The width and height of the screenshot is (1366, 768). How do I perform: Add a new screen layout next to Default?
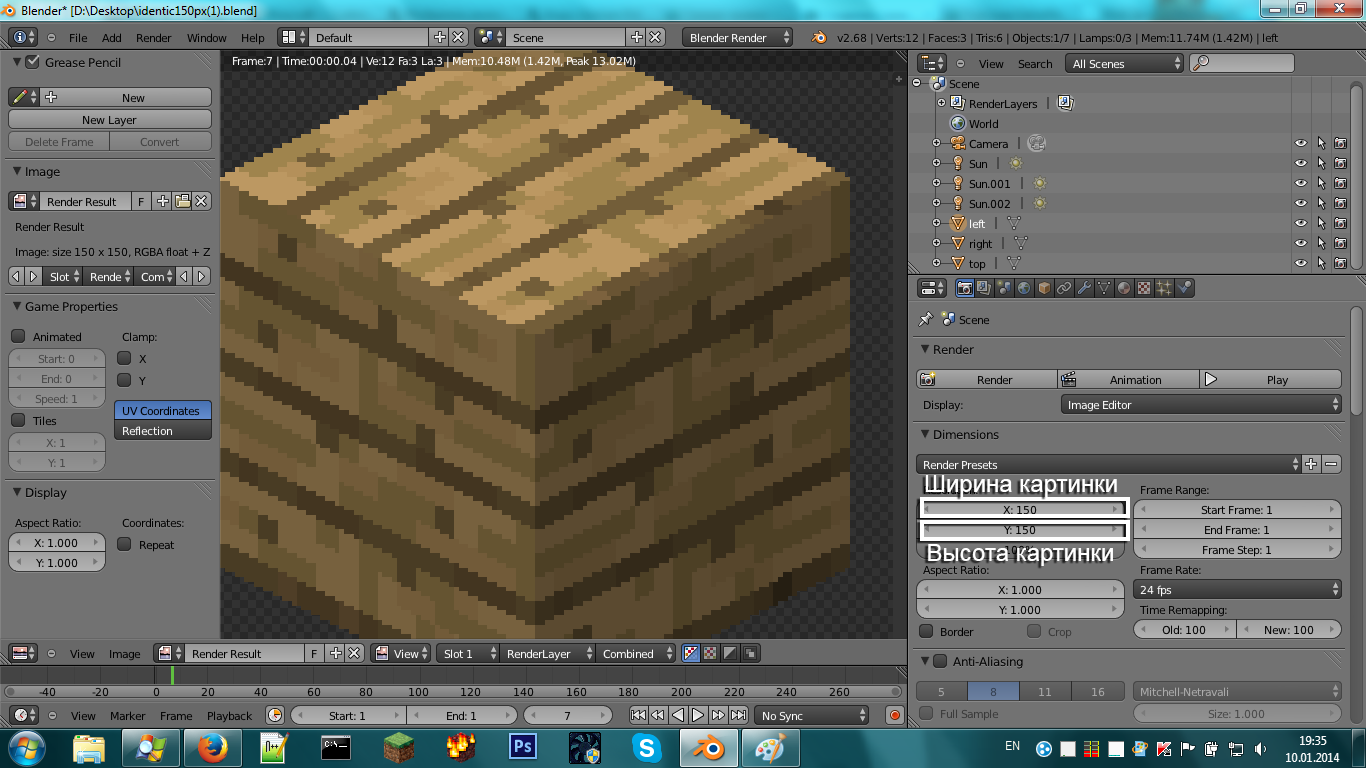pos(439,37)
